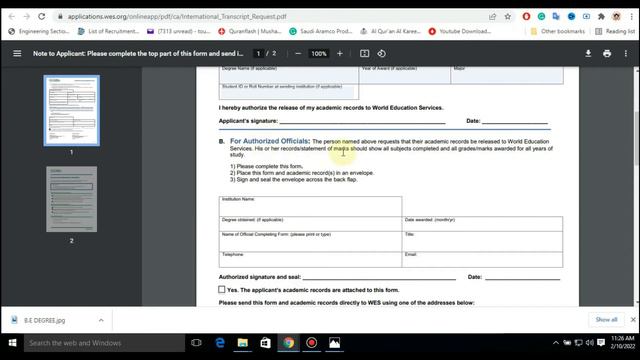Click the PDF page number field
The image size is (640, 360).
pyautogui.click(x=258, y=53)
